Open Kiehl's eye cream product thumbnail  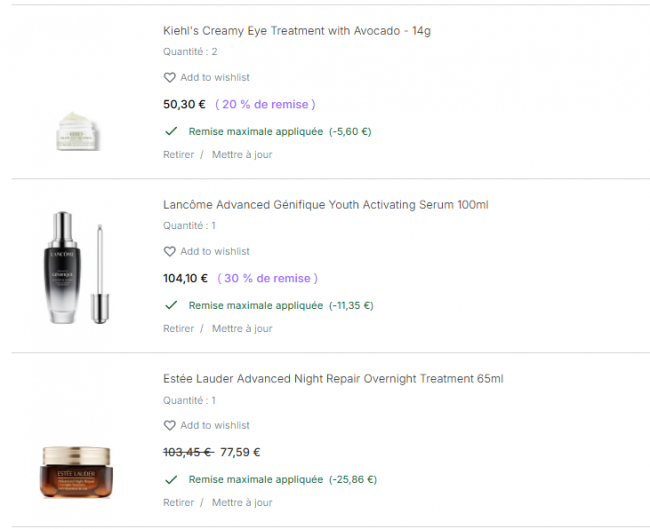coord(78,131)
